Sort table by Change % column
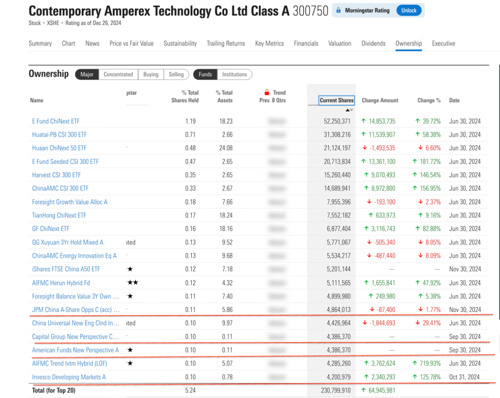This screenshot has width=500, height=398. (x=429, y=100)
